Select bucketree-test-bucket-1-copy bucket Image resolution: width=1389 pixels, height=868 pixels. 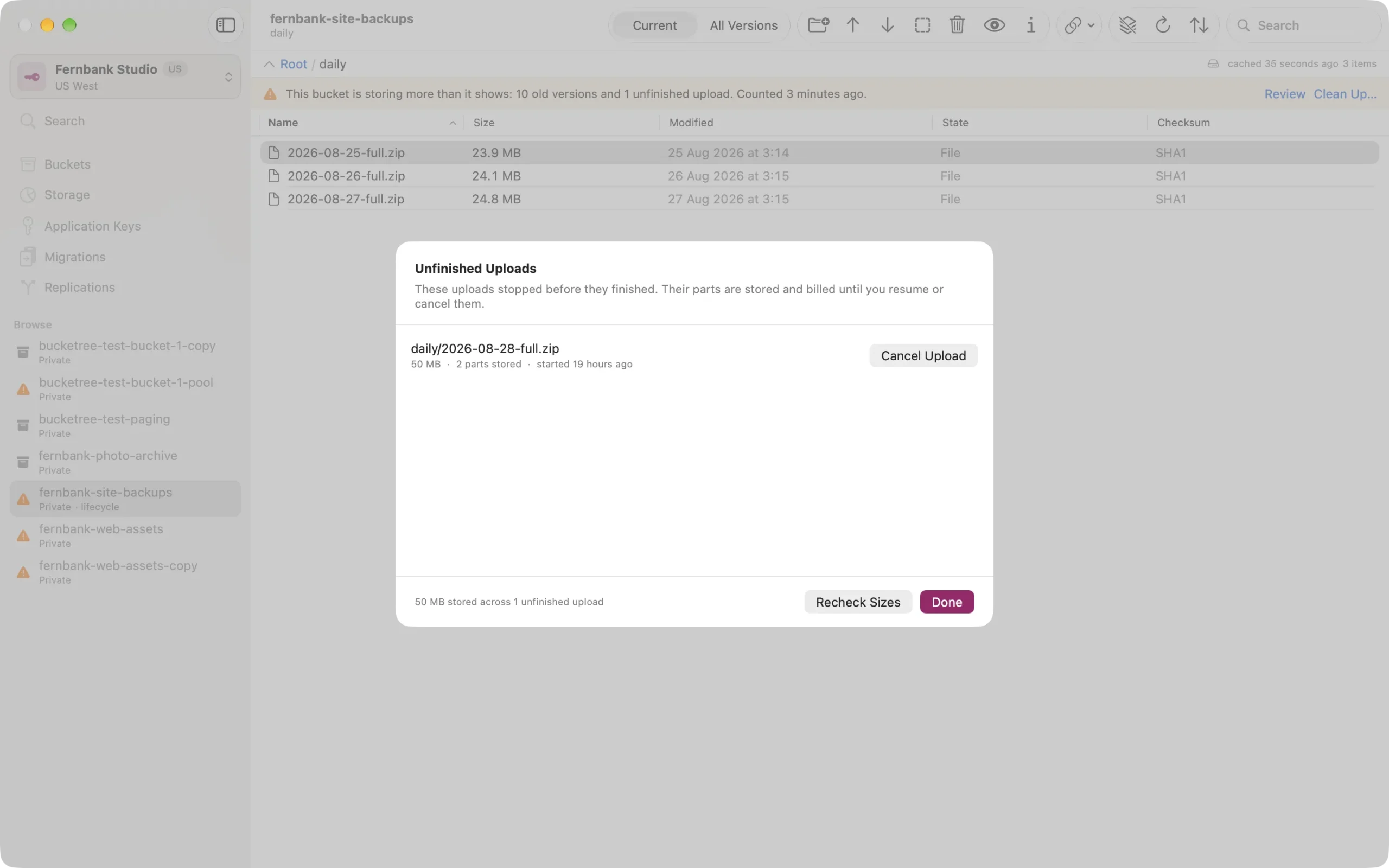coord(125,352)
